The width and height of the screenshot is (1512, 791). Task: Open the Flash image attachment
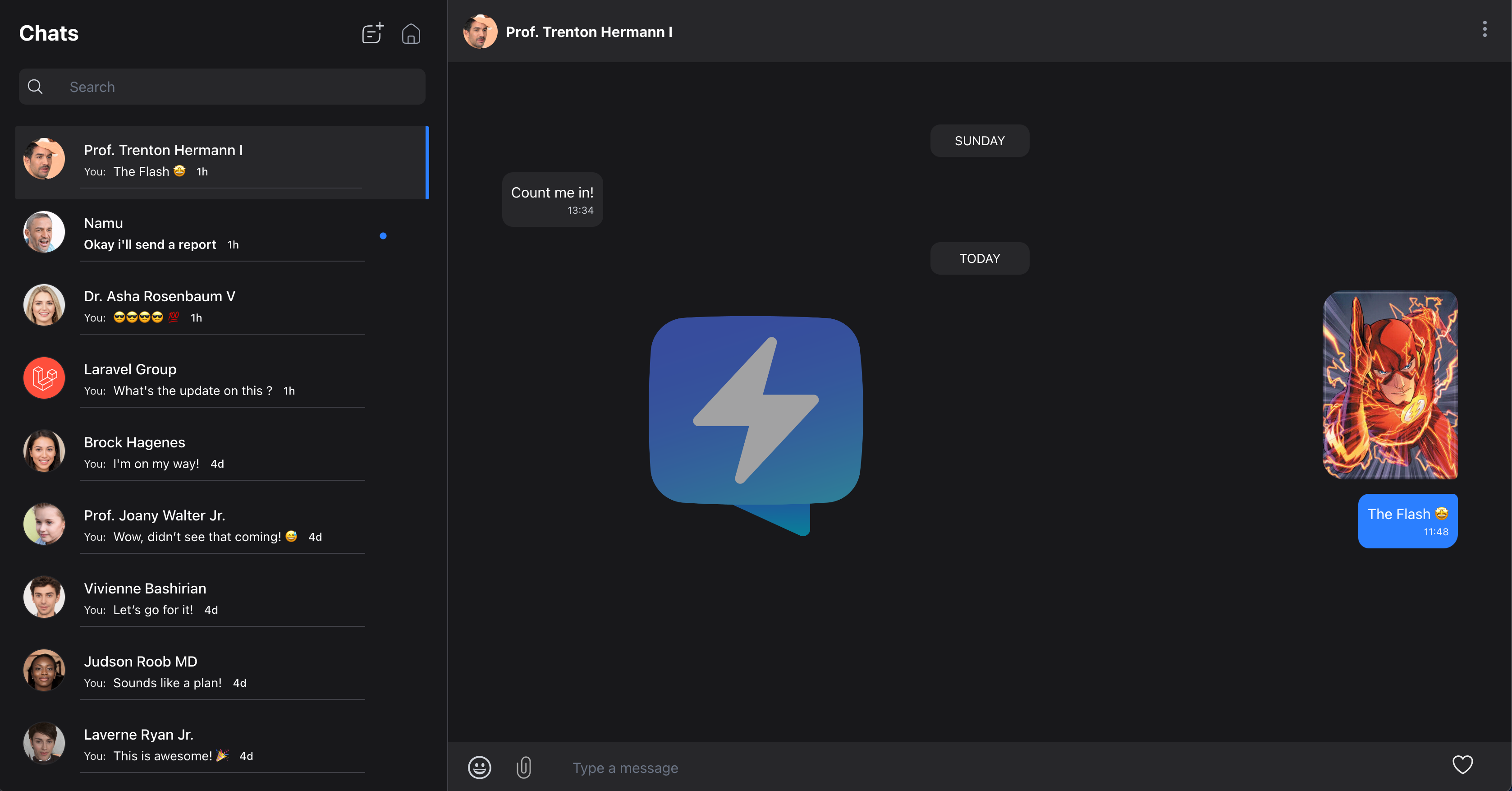1390,385
